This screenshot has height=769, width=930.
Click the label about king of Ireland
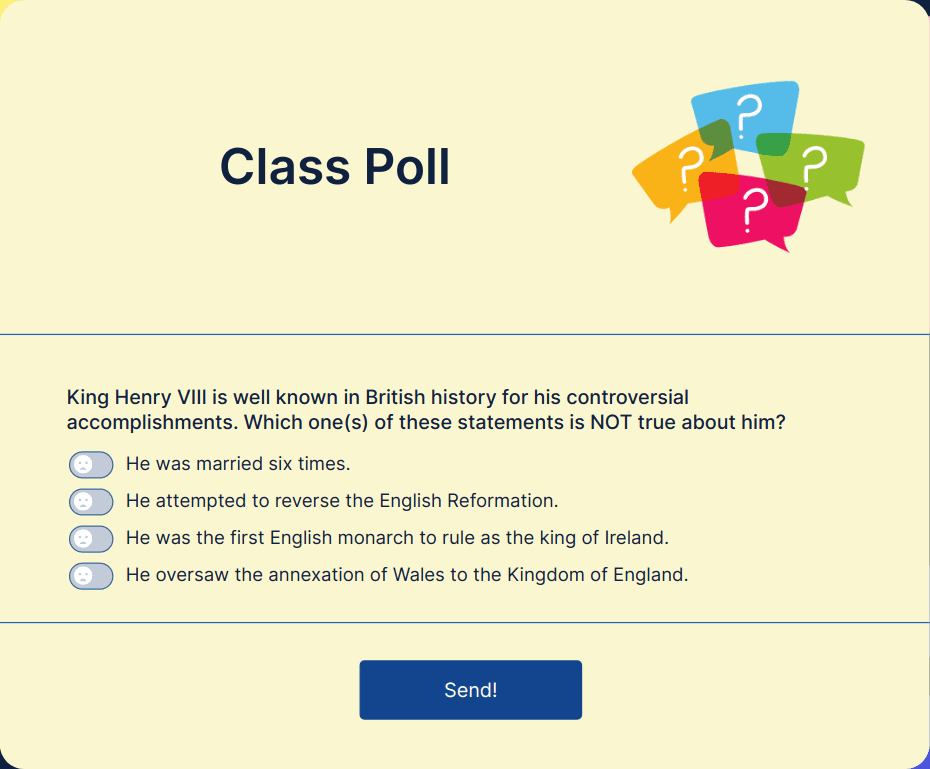click(397, 538)
